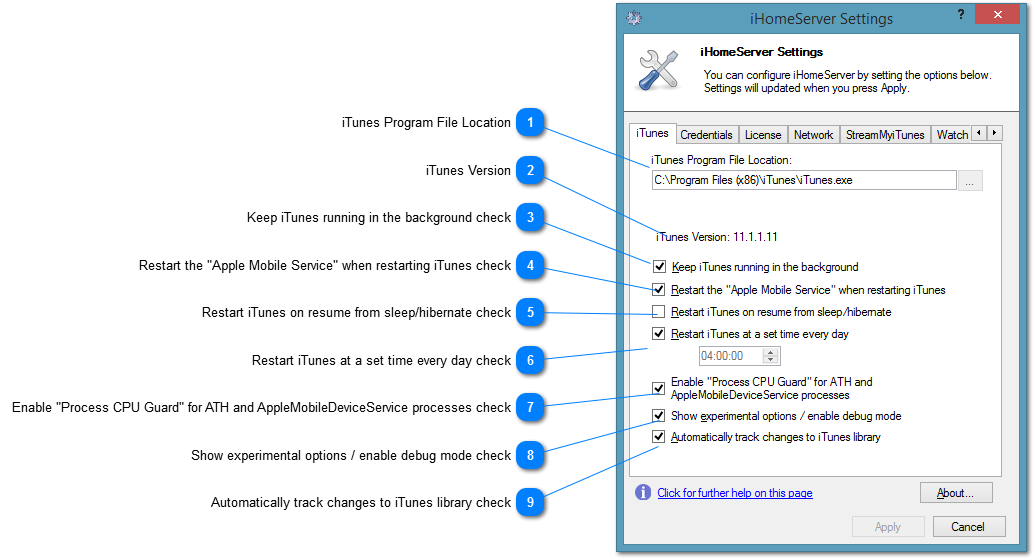Viewport: 1035px width, 560px height.
Task: Click the title bar question mark help icon
Action: click(x=961, y=15)
